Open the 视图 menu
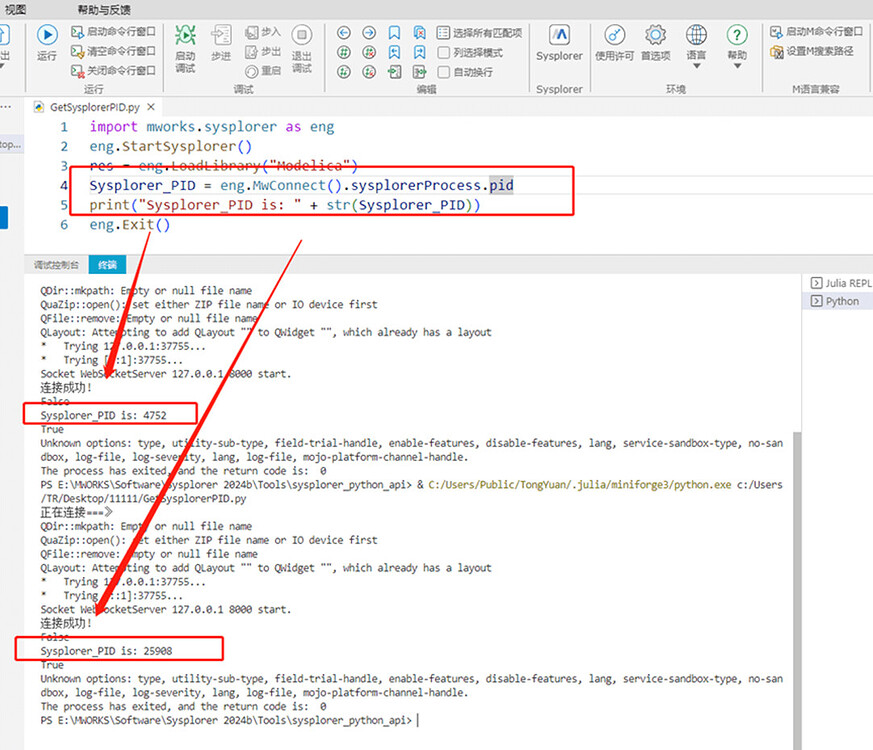Viewport: 873px width, 750px height. pyautogui.click(x=15, y=9)
